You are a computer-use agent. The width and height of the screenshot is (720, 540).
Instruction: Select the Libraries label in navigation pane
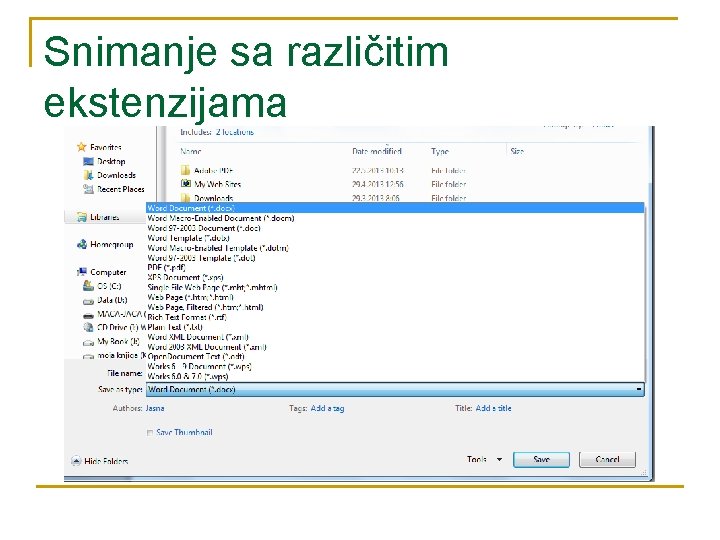105,217
